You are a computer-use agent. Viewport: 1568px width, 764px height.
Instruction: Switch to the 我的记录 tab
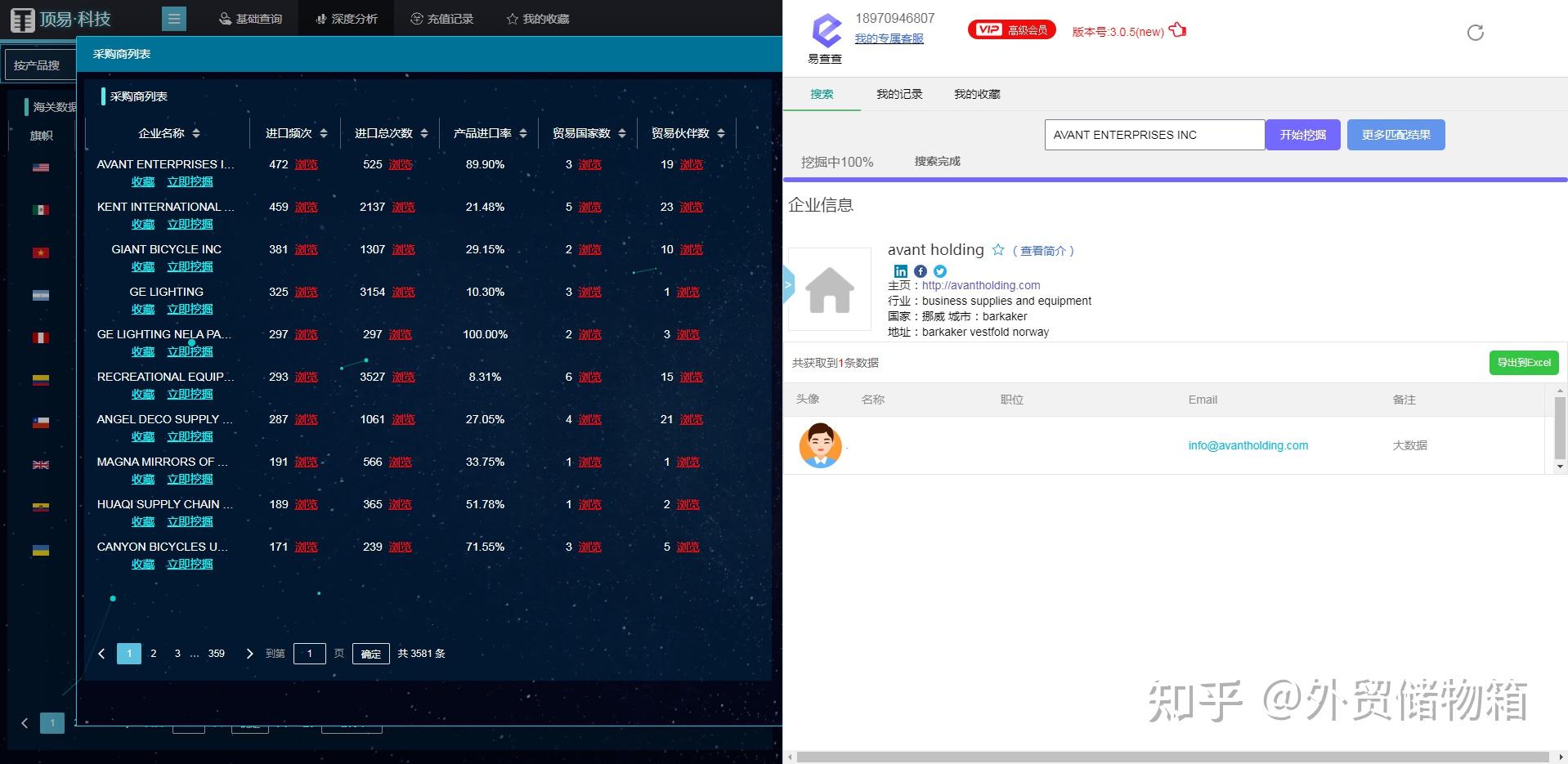pyautogui.click(x=899, y=94)
